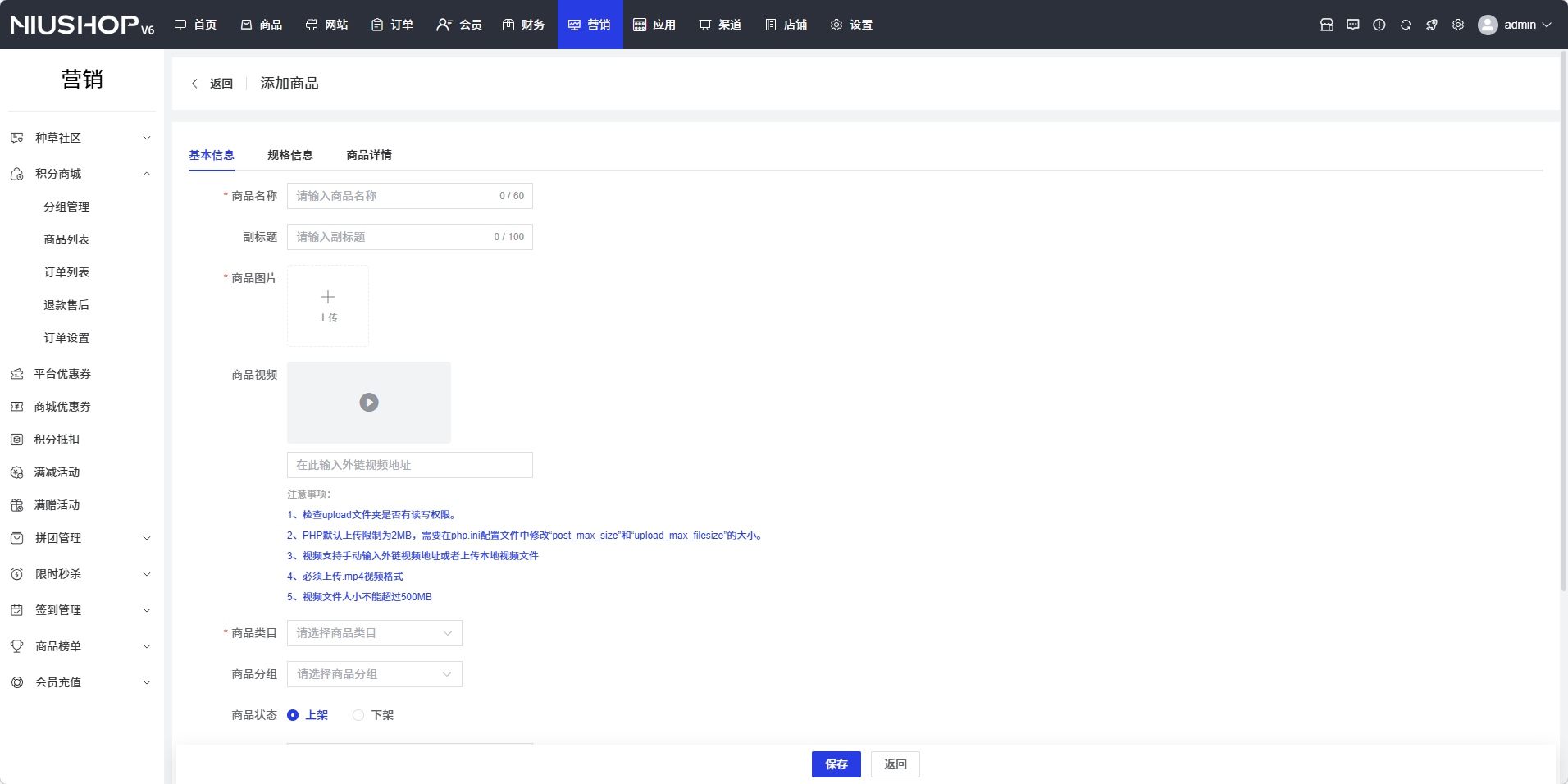The width and height of the screenshot is (1568, 784).
Task: Click the refresh cache icon
Action: [x=1405, y=25]
